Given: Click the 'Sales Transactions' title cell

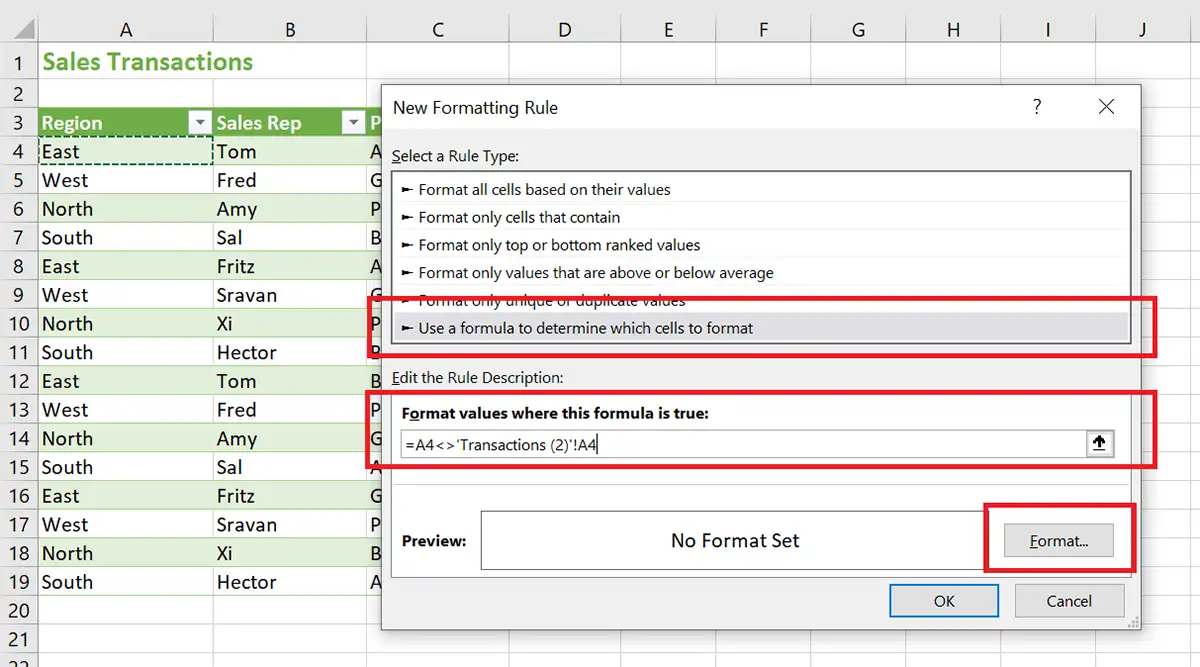Looking at the screenshot, I should coord(147,62).
